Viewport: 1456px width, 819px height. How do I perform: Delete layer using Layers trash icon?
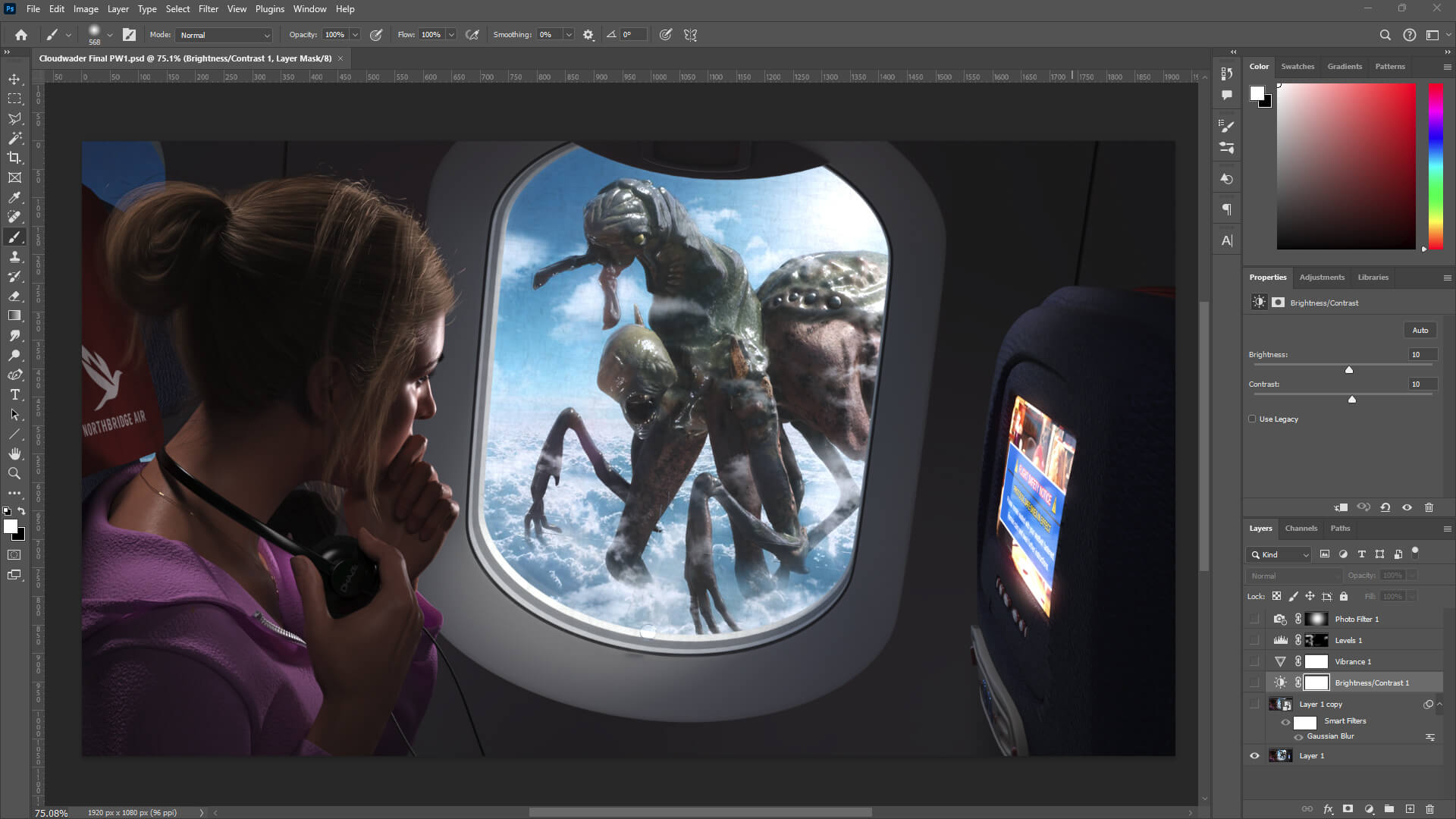click(x=1430, y=809)
